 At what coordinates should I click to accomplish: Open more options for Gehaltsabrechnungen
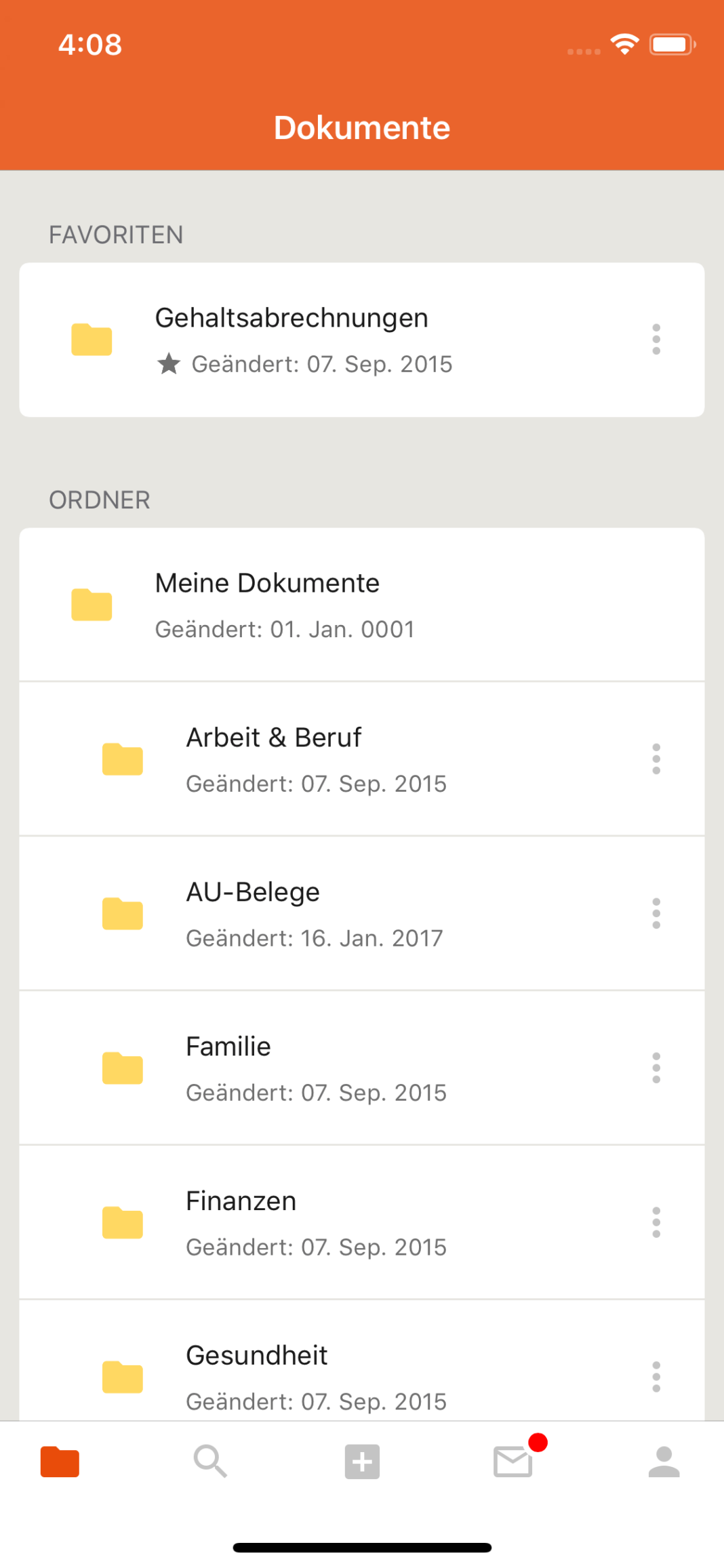pos(656,339)
